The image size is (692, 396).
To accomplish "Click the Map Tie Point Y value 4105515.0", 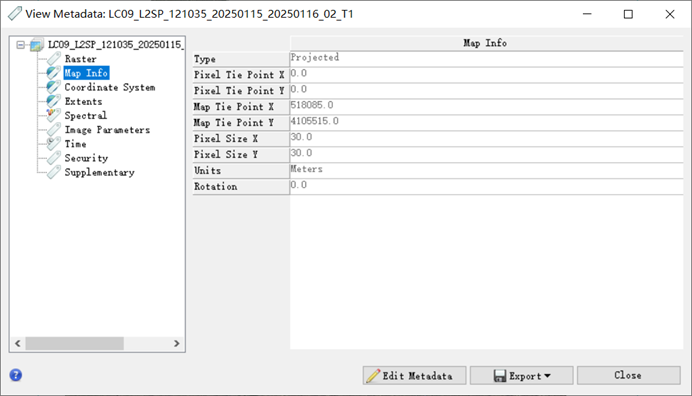I will pos(486,122).
